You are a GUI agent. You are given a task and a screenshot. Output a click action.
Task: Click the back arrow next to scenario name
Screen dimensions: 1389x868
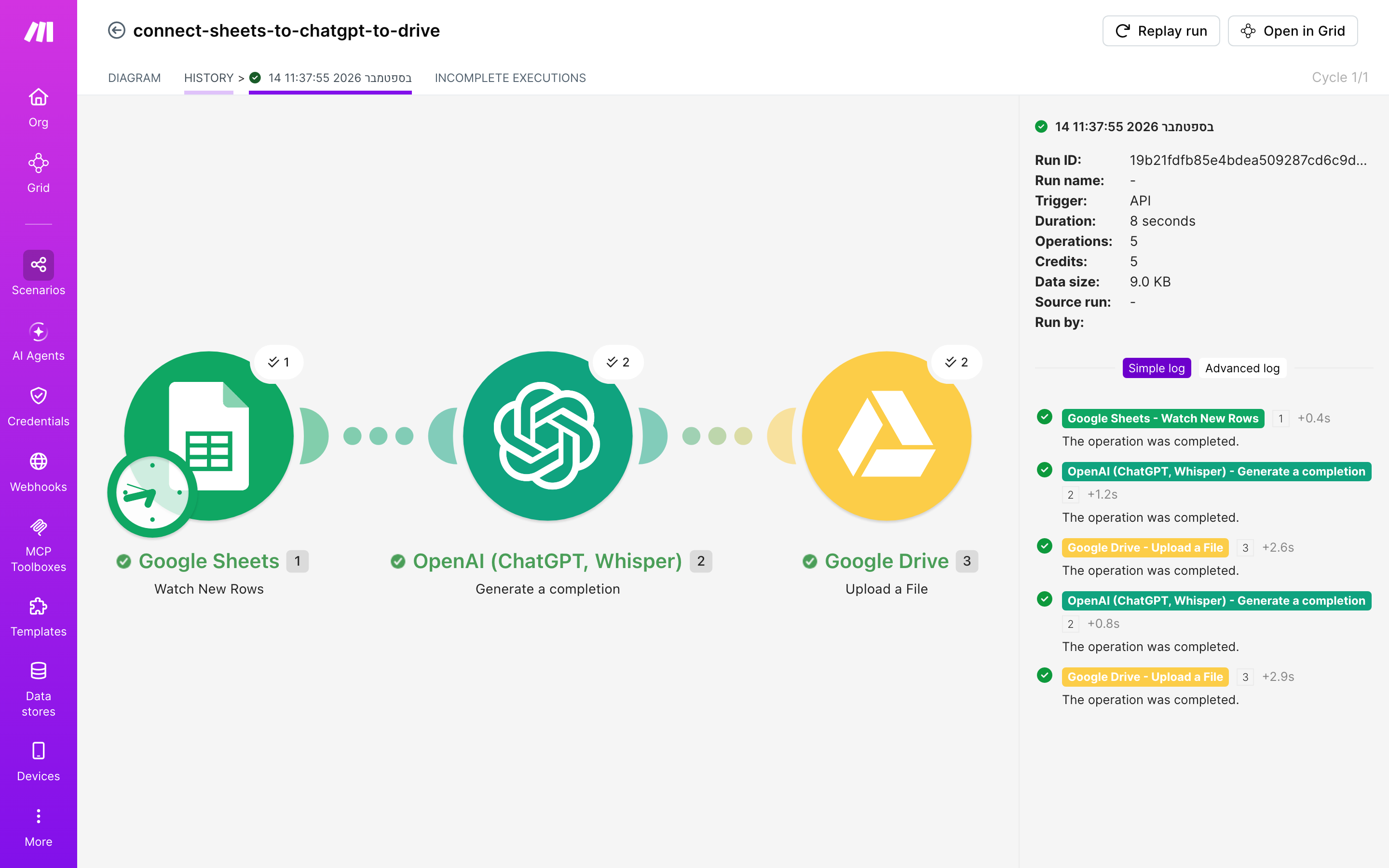coord(117,30)
